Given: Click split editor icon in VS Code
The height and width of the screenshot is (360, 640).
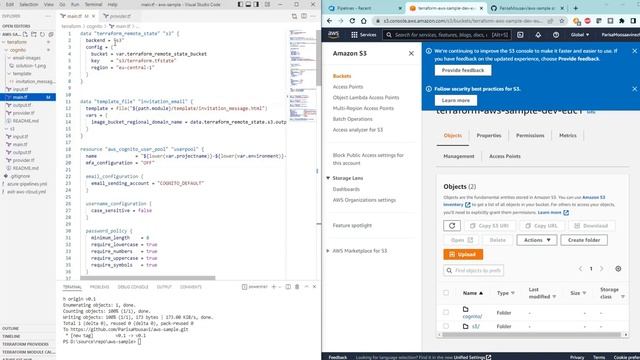Looking at the screenshot, I should point(304,16).
